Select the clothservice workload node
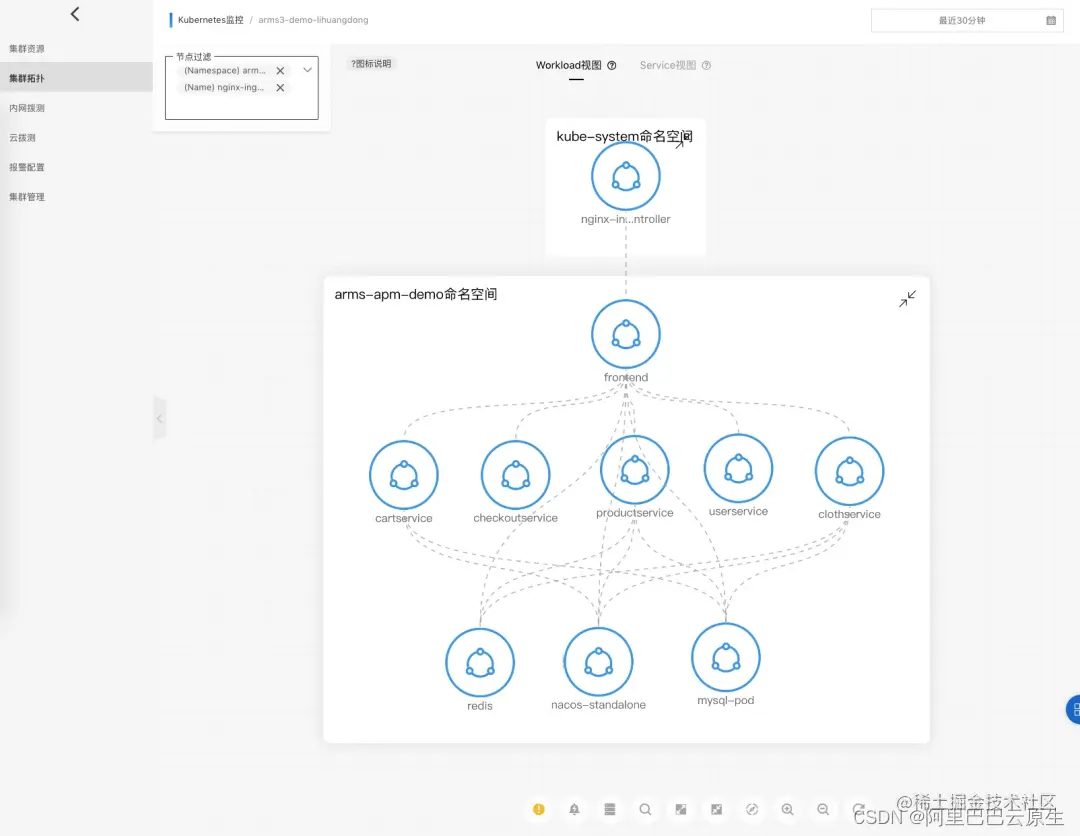1080x836 pixels. point(849,471)
